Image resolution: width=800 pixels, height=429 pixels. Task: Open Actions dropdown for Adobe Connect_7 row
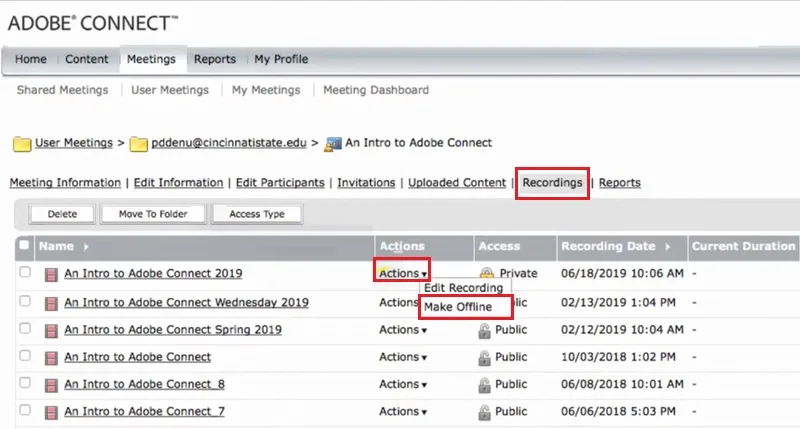403,411
